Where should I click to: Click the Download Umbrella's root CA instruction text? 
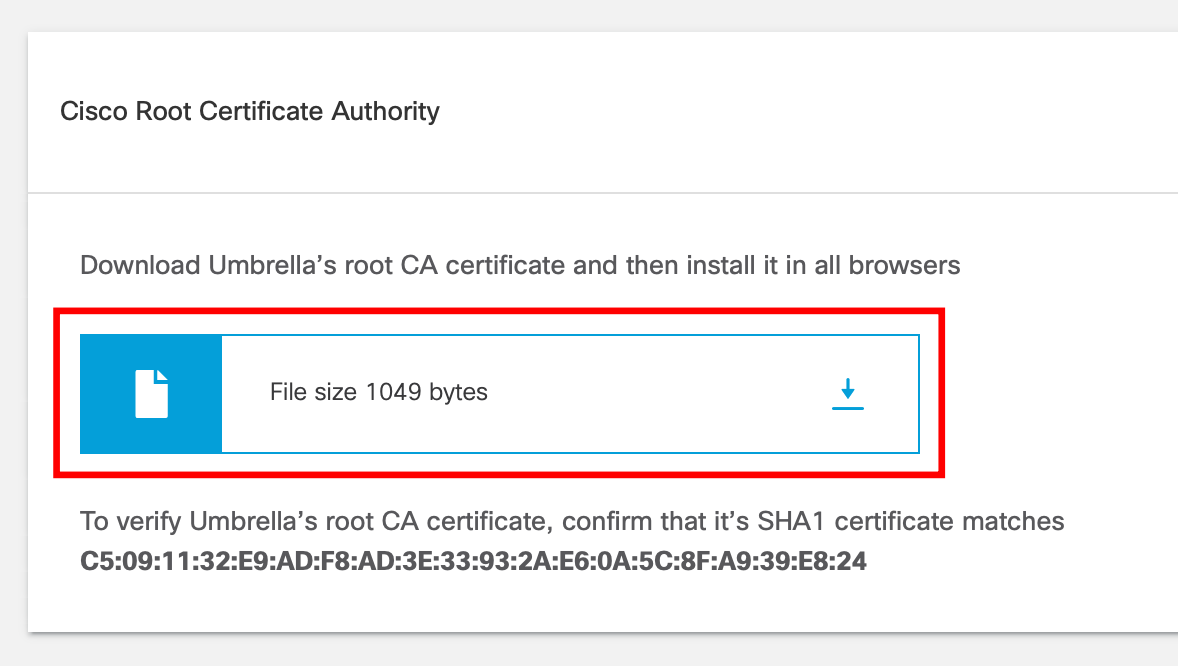pos(520,265)
